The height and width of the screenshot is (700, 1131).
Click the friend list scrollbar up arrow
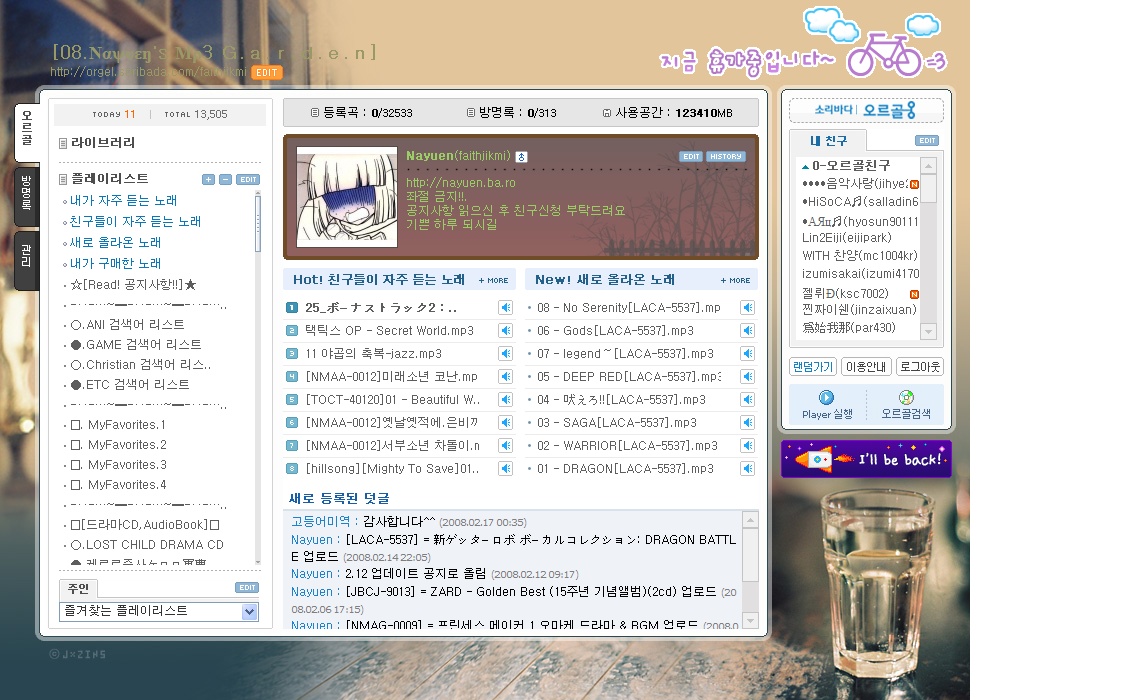928,166
